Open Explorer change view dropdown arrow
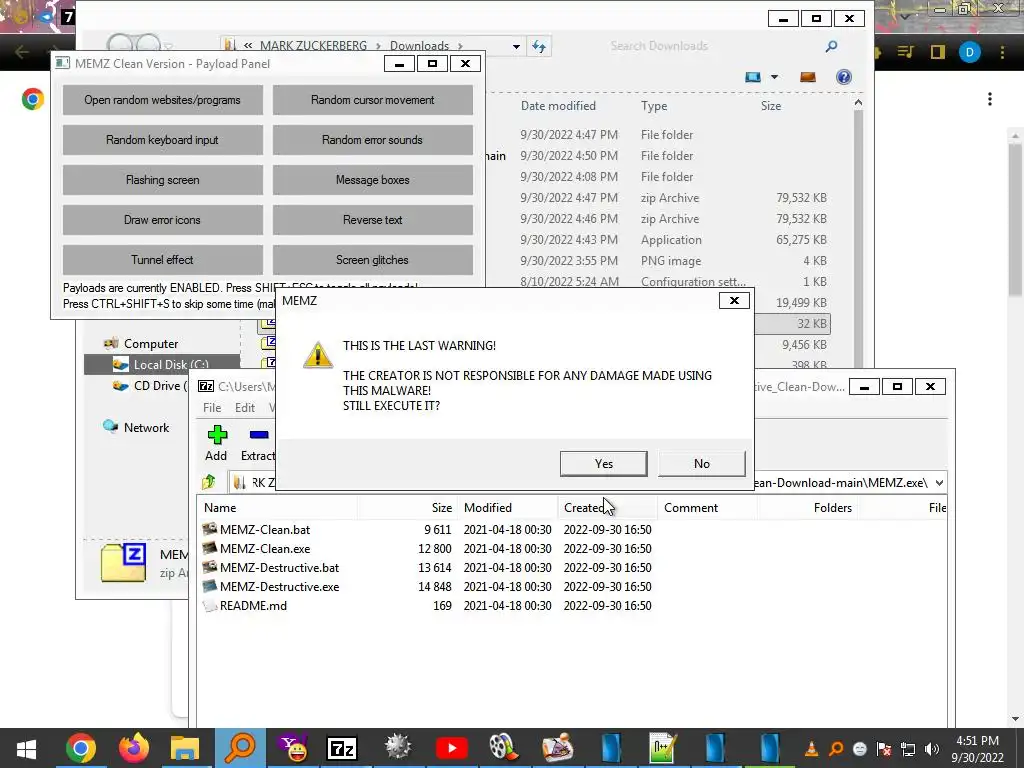Image resolution: width=1024 pixels, height=768 pixels. tap(775, 77)
